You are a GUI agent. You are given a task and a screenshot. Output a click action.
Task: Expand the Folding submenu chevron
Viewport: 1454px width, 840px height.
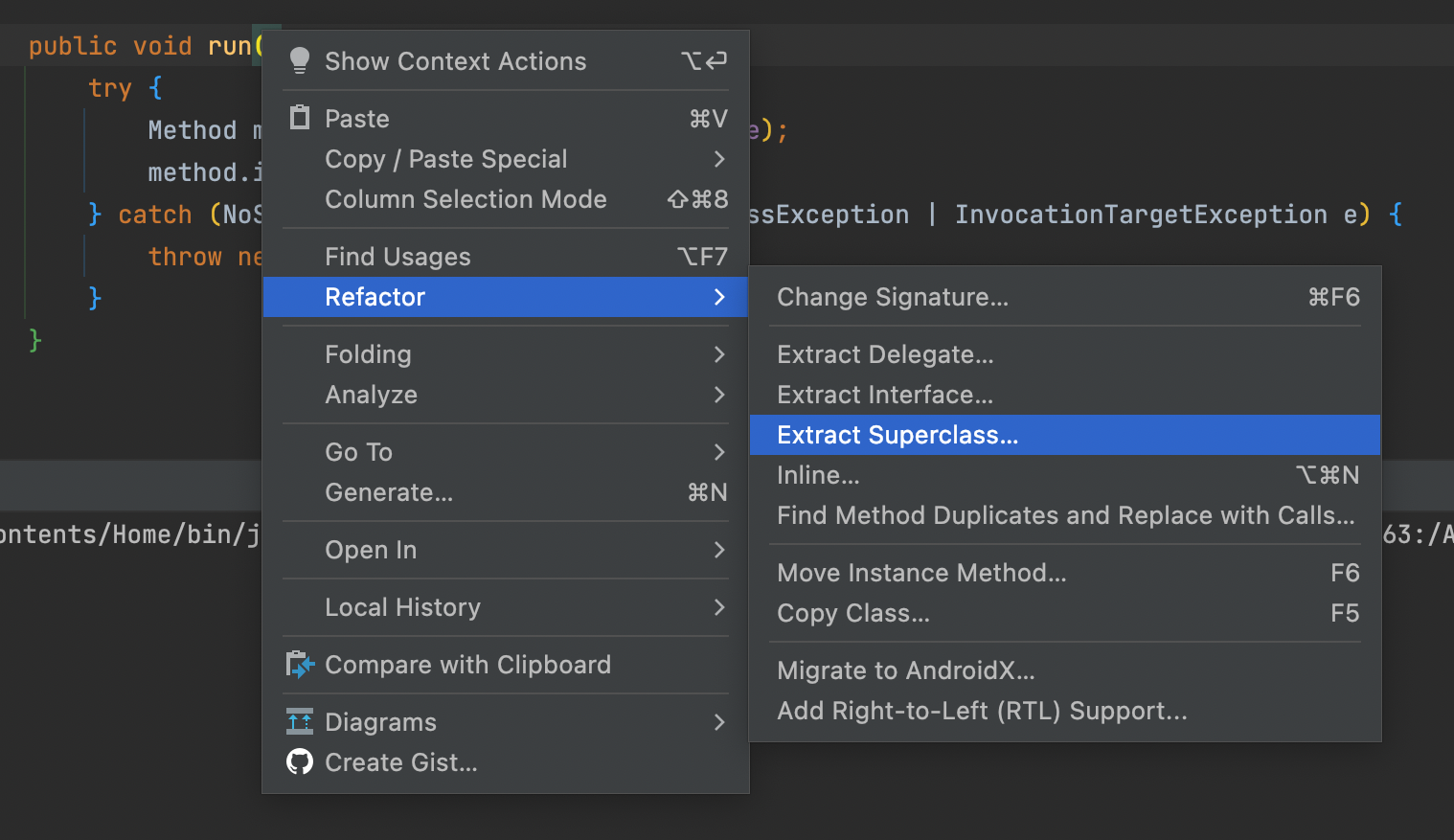click(719, 354)
